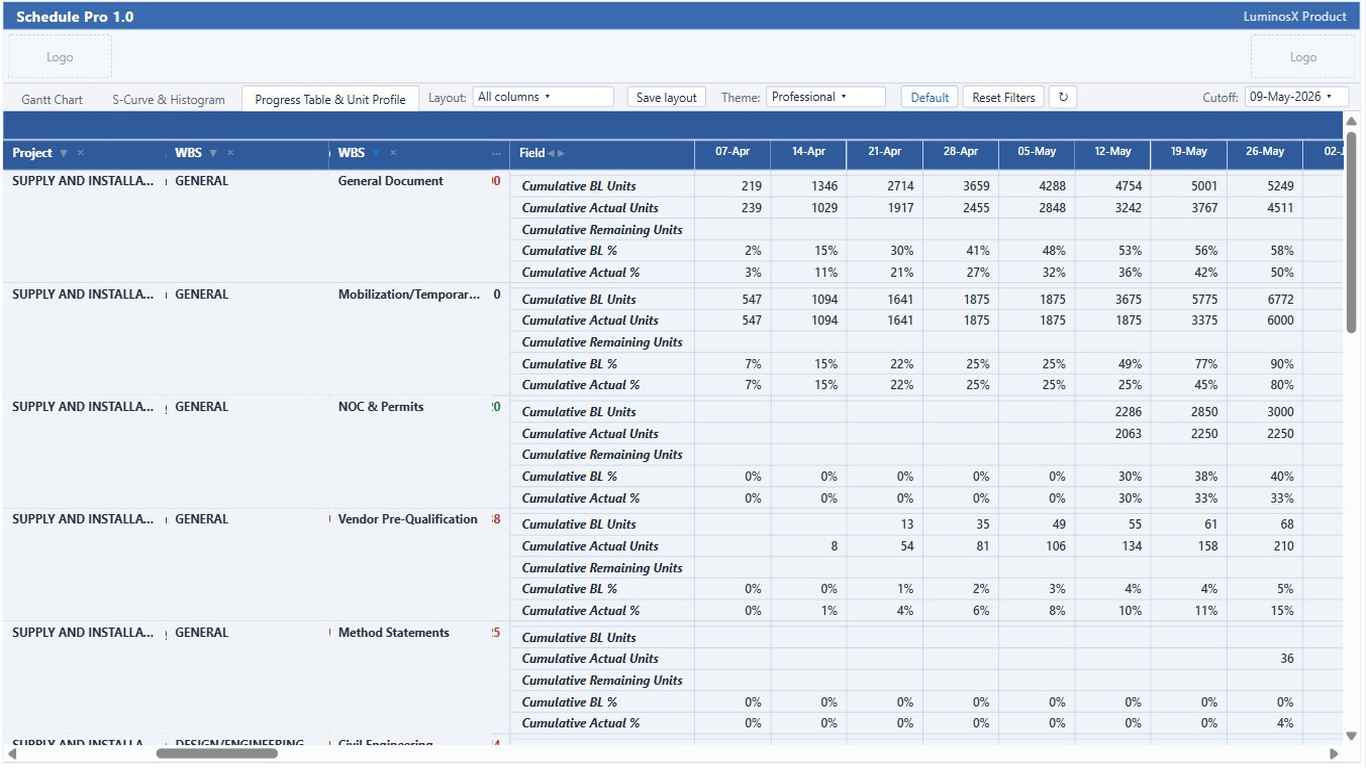Open filter funnel on first WBS column
The image size is (1366, 768).
(x=213, y=153)
